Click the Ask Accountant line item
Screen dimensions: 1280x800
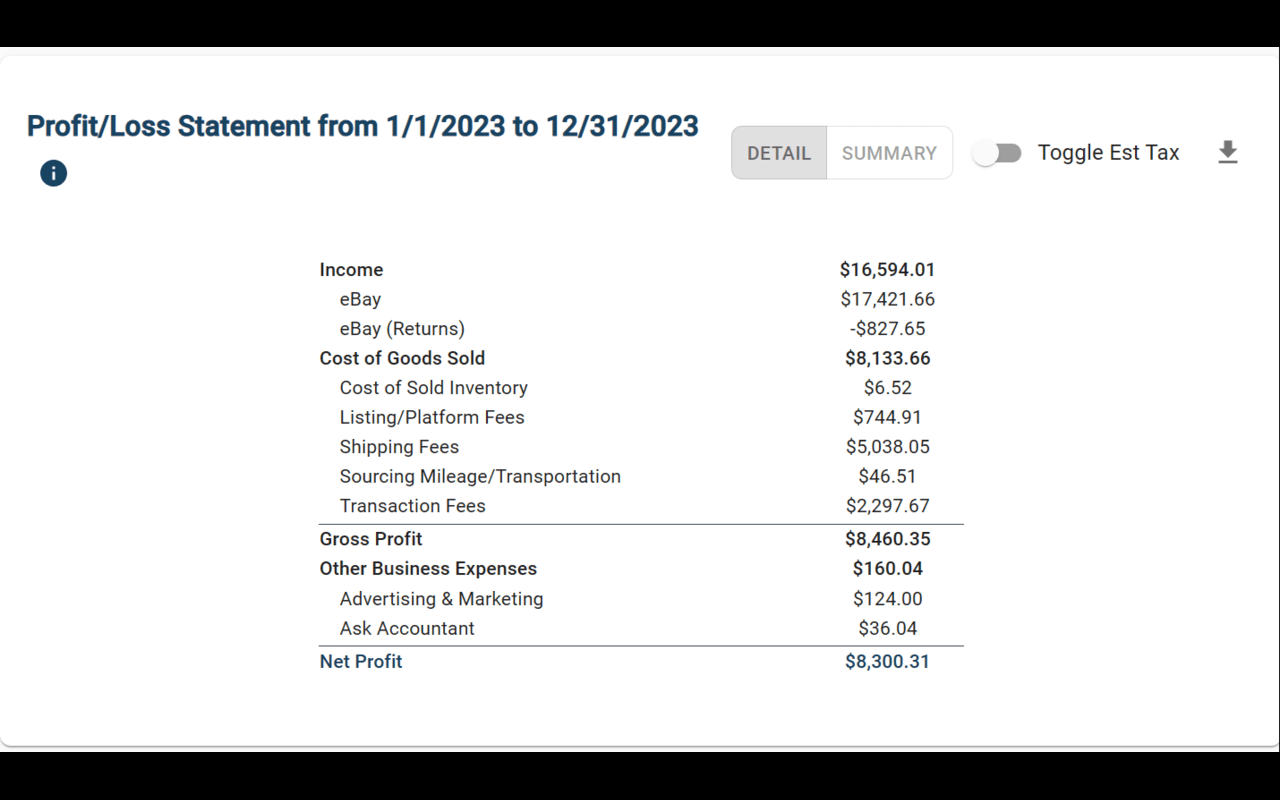(x=641, y=629)
